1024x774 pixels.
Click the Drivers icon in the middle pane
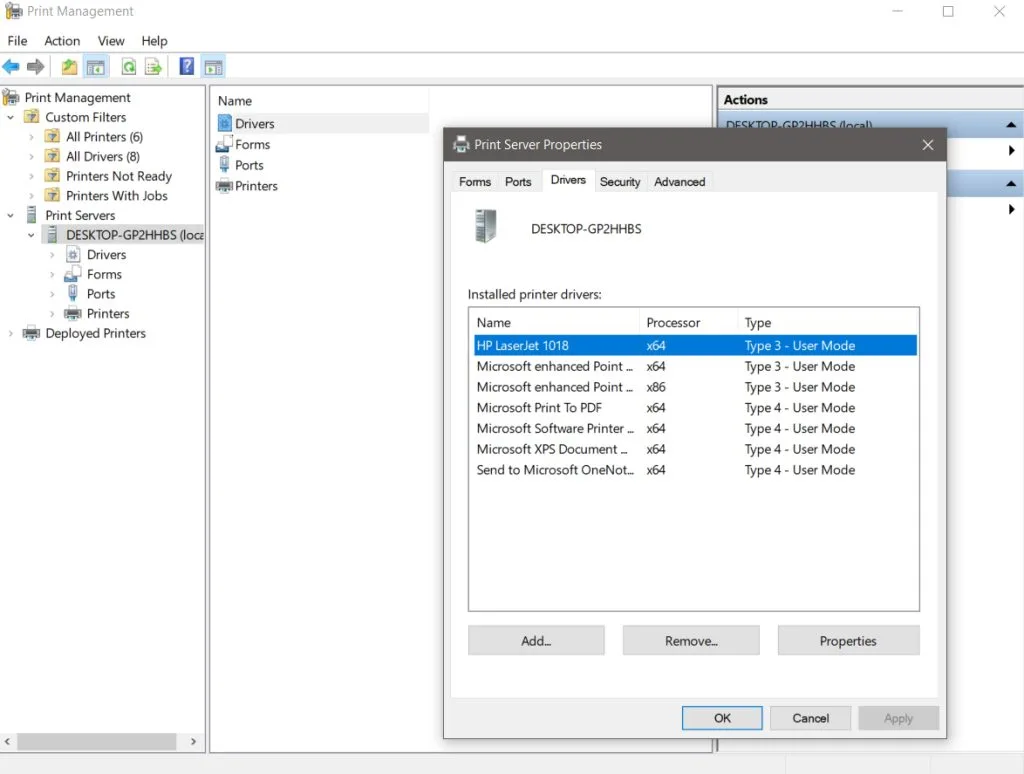[x=225, y=123]
